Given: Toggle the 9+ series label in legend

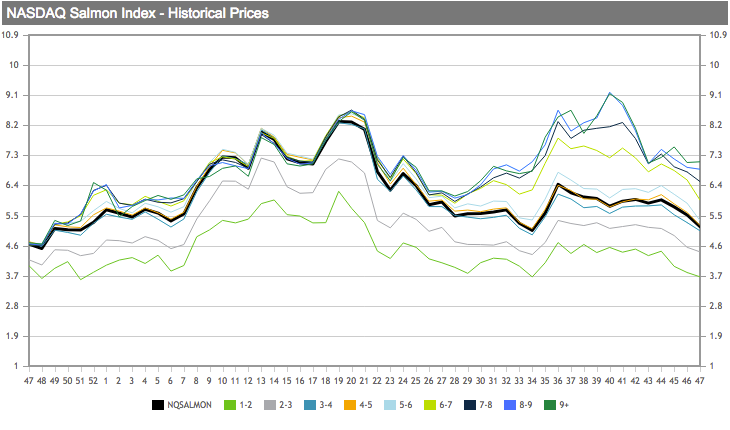Looking at the screenshot, I should tap(564, 405).
